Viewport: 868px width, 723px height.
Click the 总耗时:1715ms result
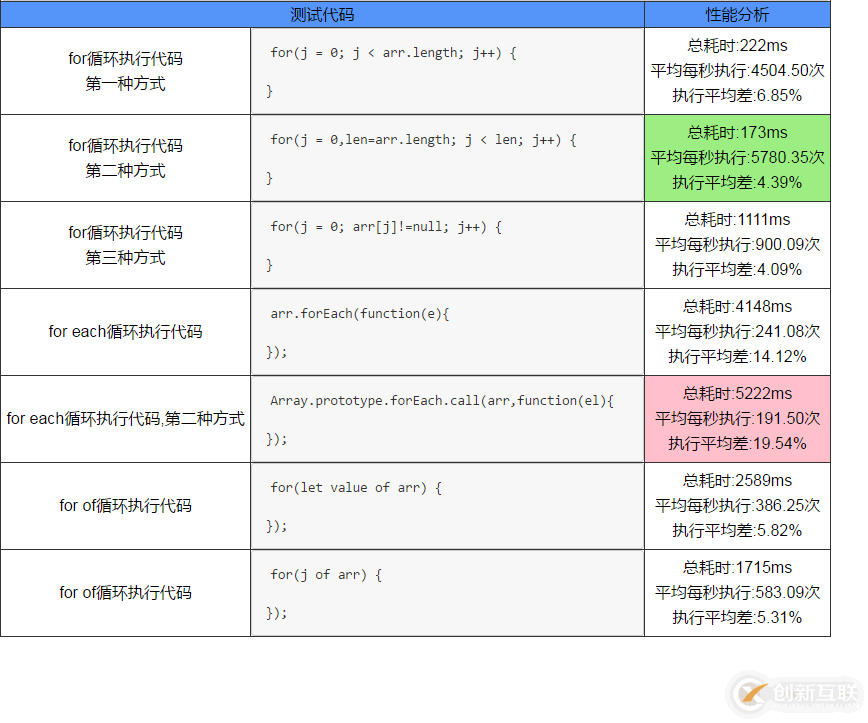(x=737, y=567)
